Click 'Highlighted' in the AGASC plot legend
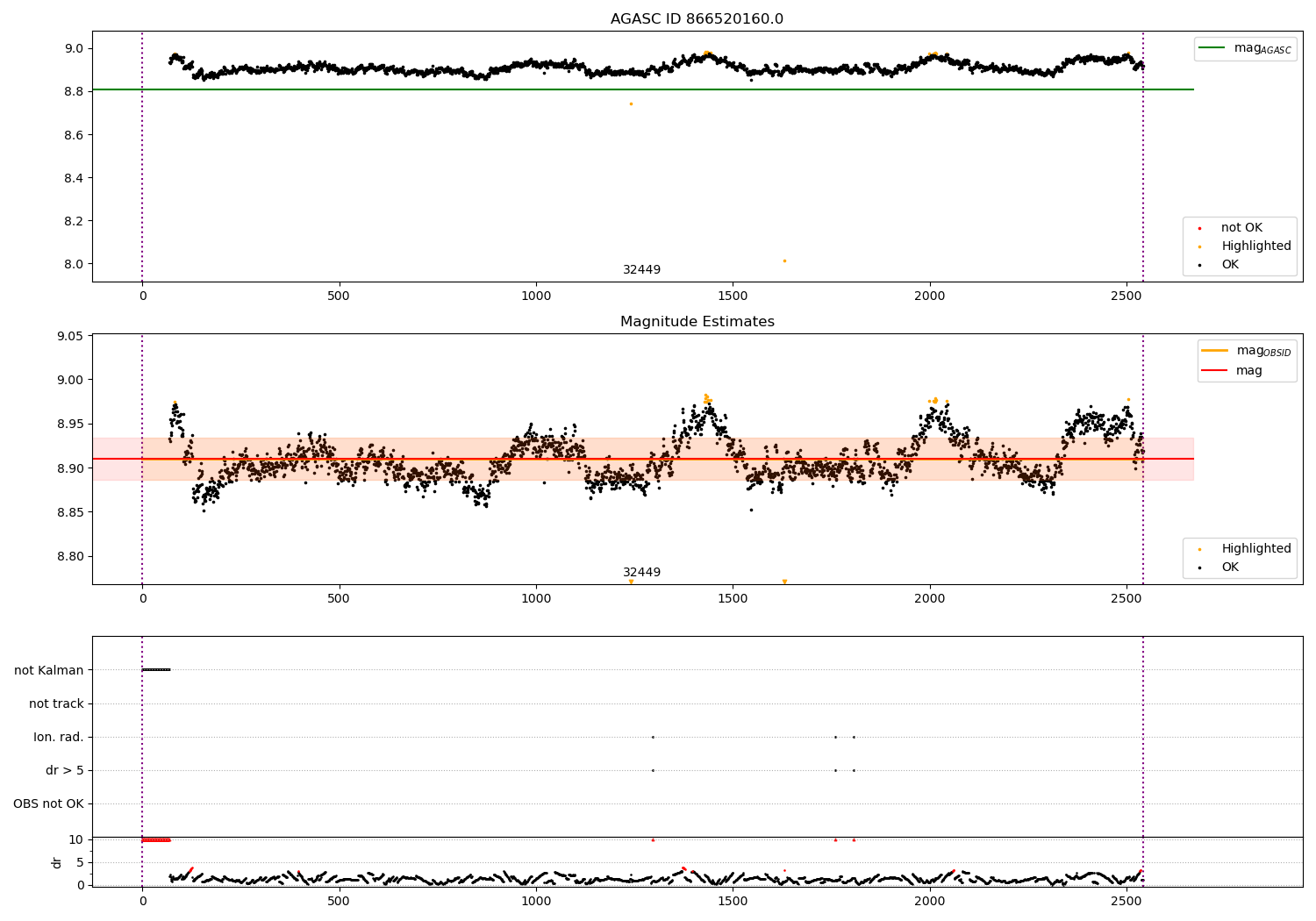Viewport: 1316px width, 921px height. point(1255,246)
